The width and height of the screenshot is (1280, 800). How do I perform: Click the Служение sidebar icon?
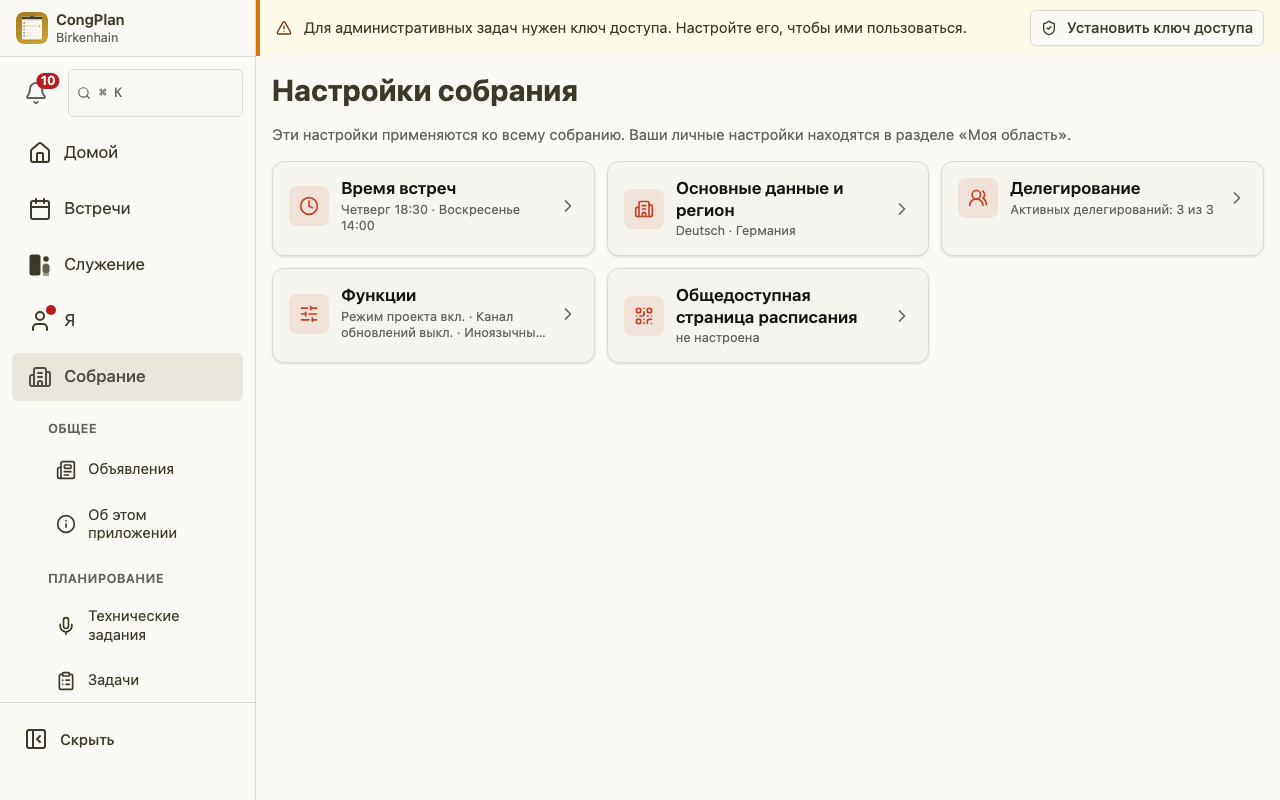click(40, 265)
